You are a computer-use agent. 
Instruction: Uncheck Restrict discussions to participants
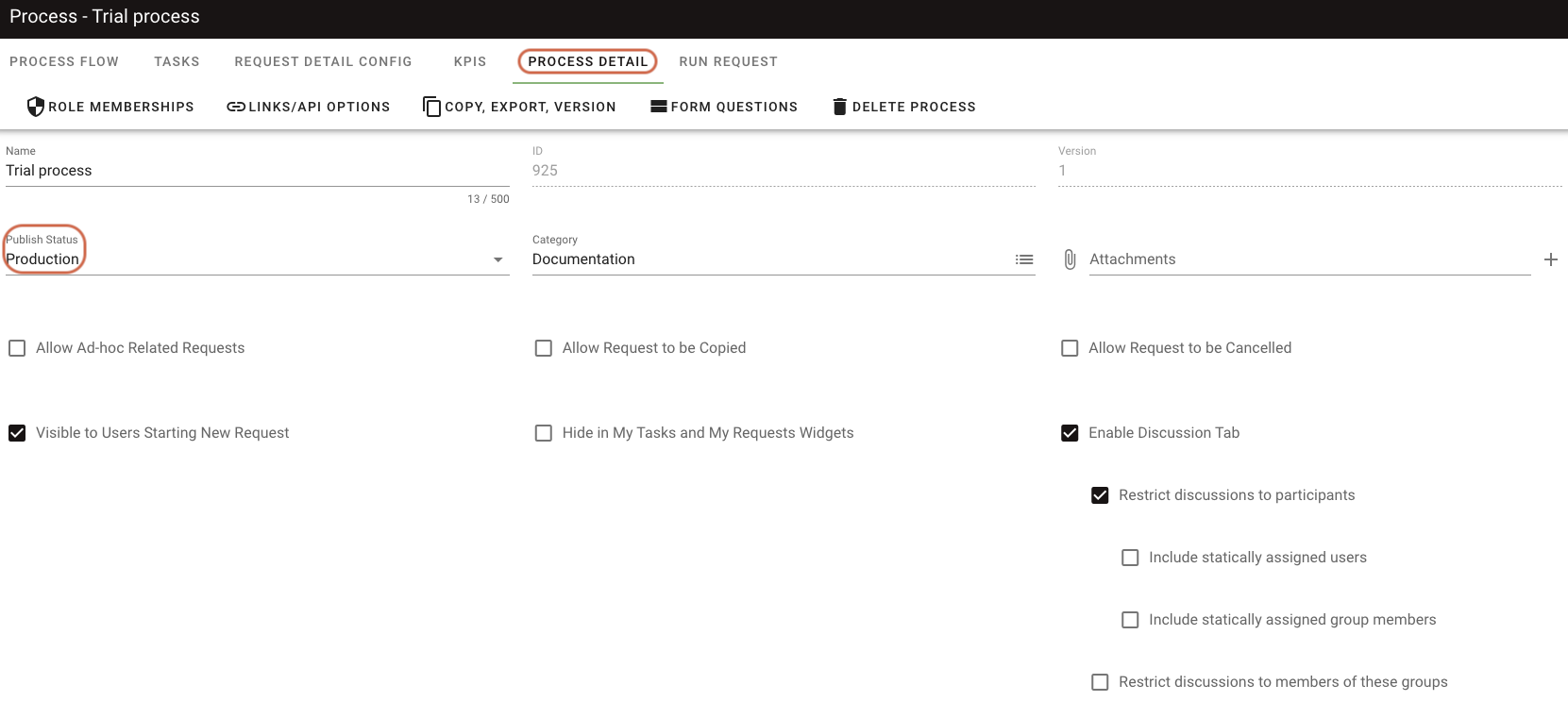point(1100,495)
